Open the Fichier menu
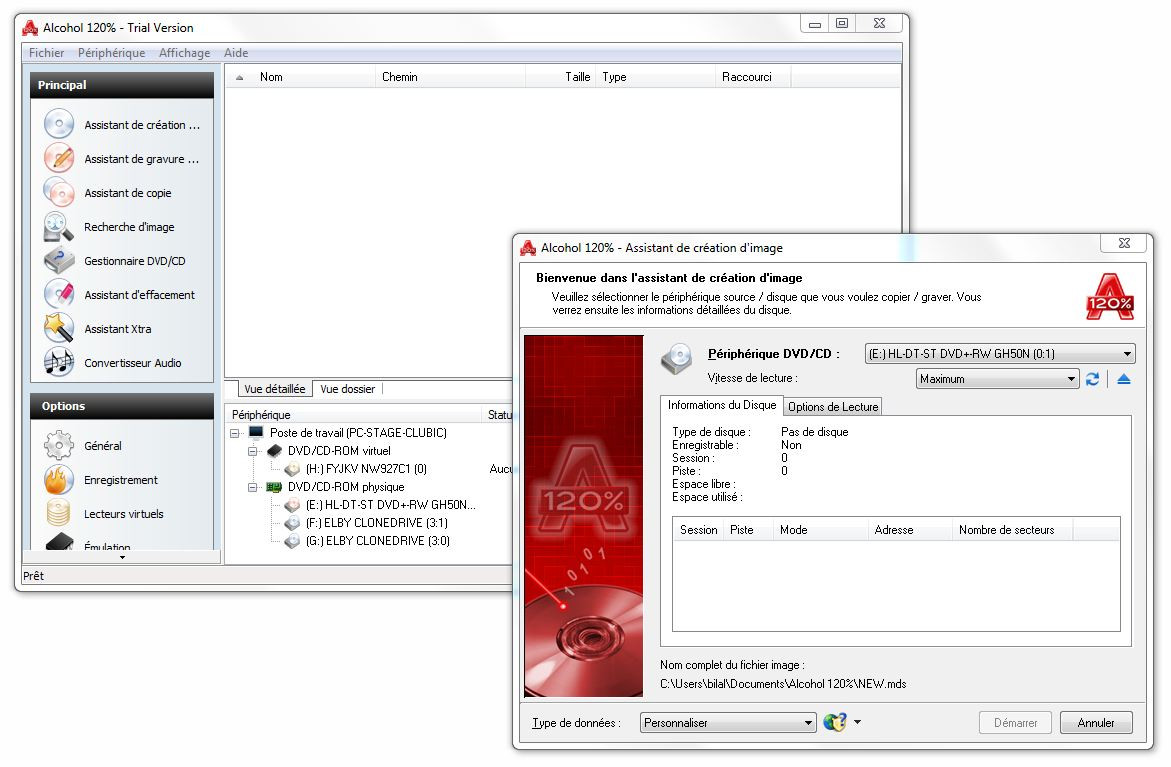1171x767 pixels. tap(46, 53)
